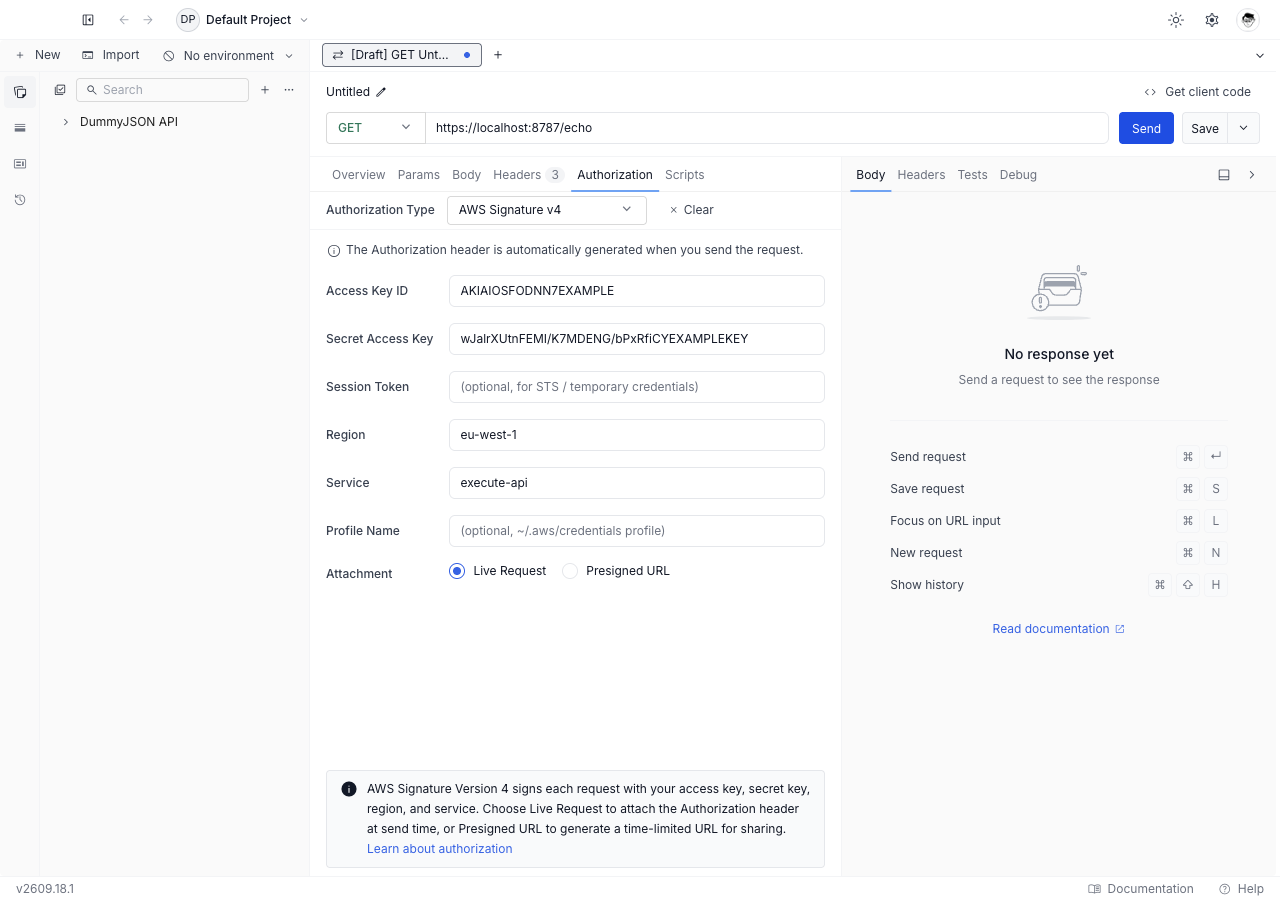
Task: Open the Documentation link in footer
Action: click(x=1140, y=889)
